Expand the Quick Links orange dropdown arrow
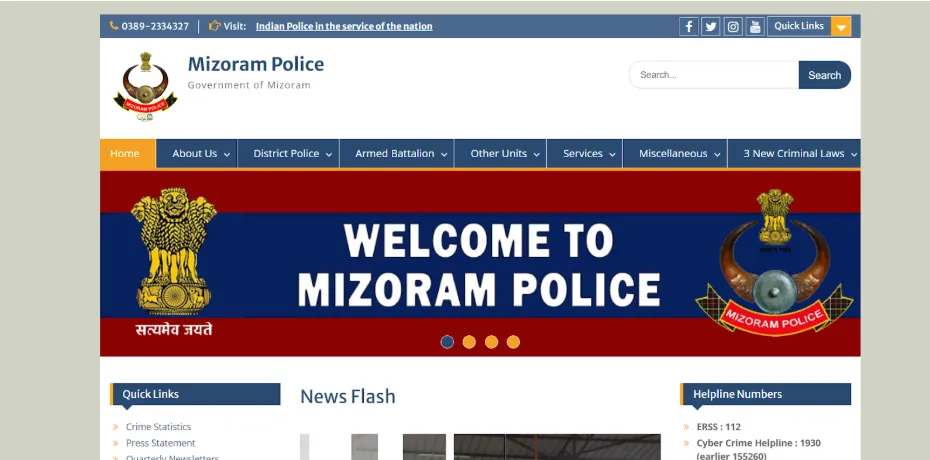 tap(841, 27)
